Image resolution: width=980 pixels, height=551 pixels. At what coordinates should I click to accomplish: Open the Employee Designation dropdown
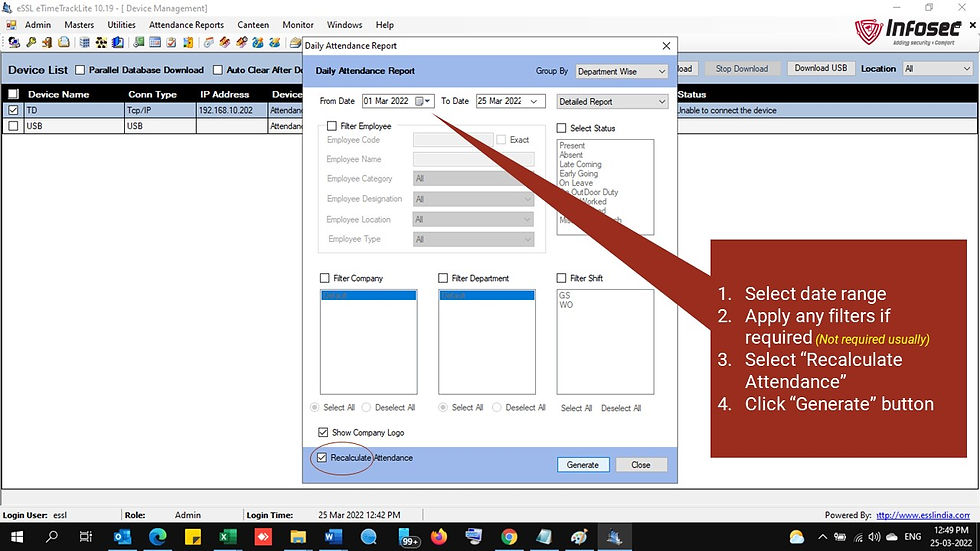pos(473,199)
